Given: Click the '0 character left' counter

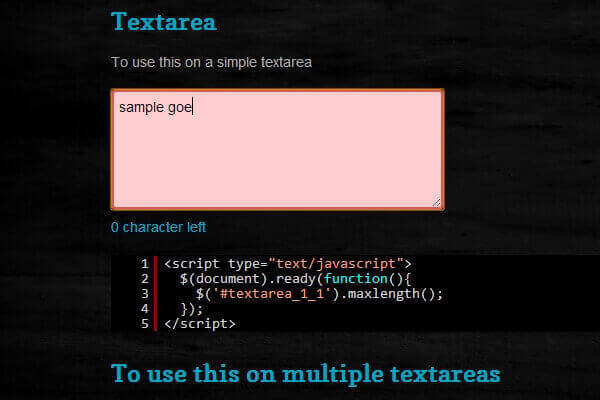Looking at the screenshot, I should [x=158, y=227].
